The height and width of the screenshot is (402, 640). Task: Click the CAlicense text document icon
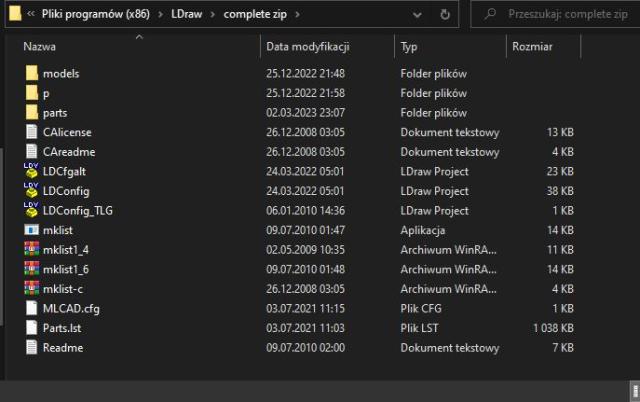click(31, 132)
